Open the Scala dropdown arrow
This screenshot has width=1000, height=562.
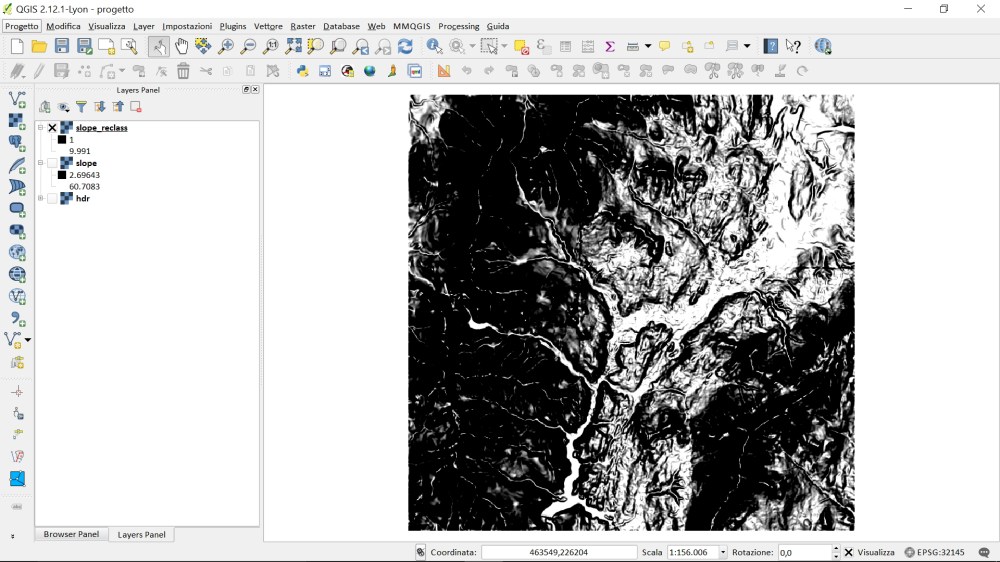click(x=724, y=552)
